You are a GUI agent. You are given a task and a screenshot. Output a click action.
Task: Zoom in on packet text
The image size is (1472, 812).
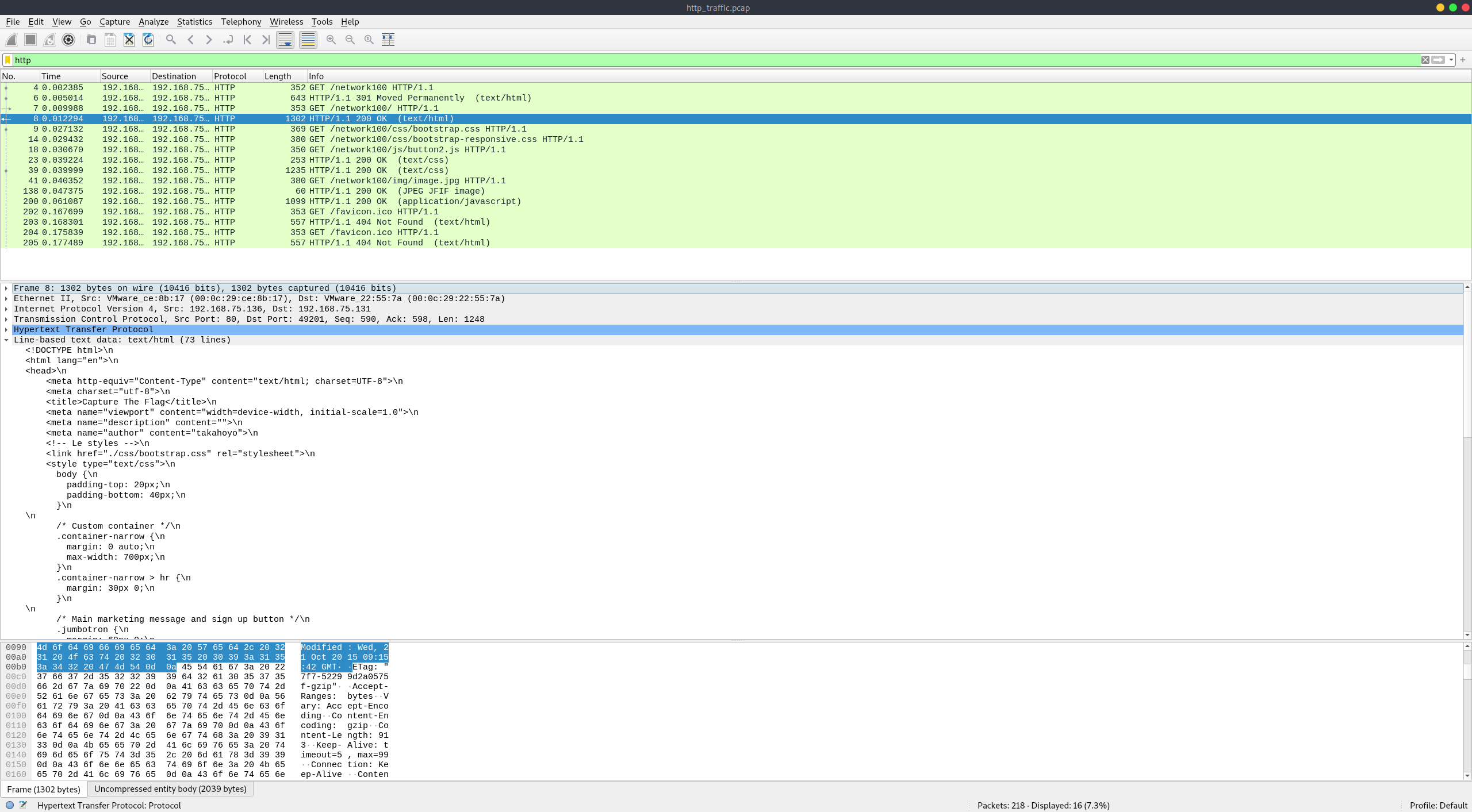[331, 40]
